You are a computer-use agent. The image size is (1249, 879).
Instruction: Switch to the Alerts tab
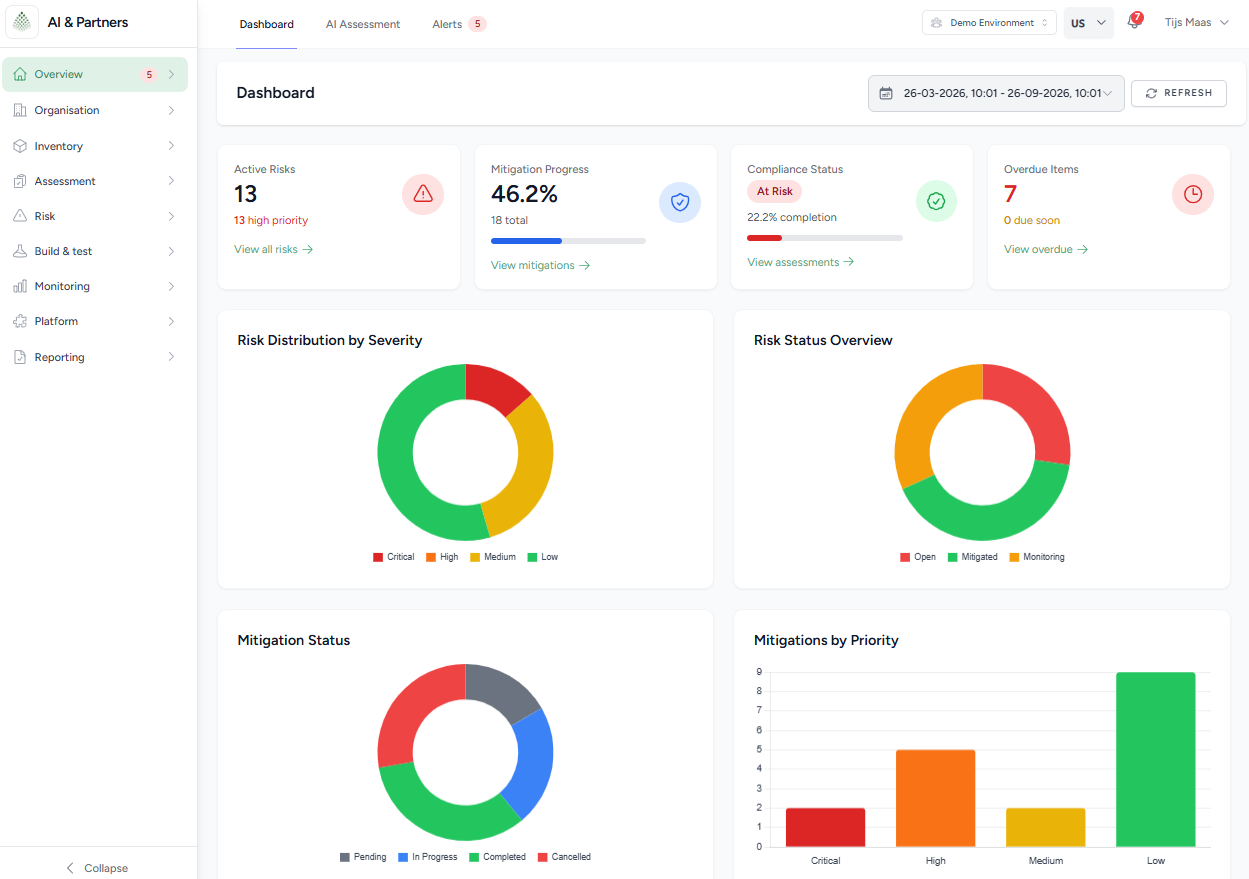pyautogui.click(x=459, y=24)
